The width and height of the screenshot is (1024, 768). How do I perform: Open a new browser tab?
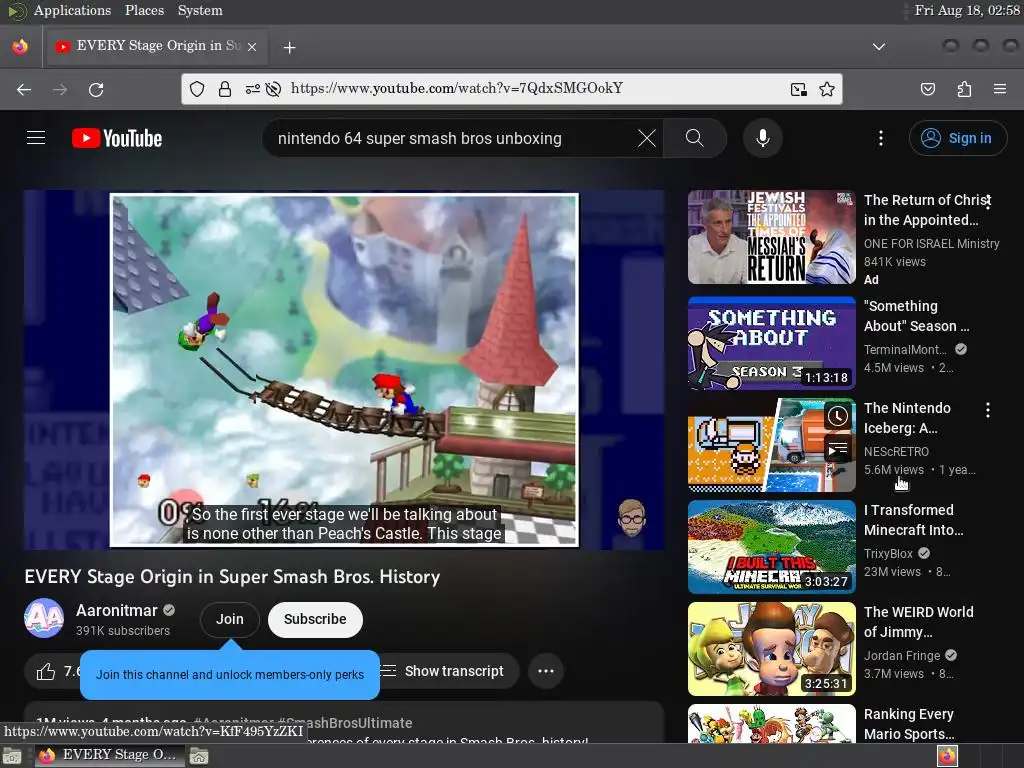pos(289,47)
